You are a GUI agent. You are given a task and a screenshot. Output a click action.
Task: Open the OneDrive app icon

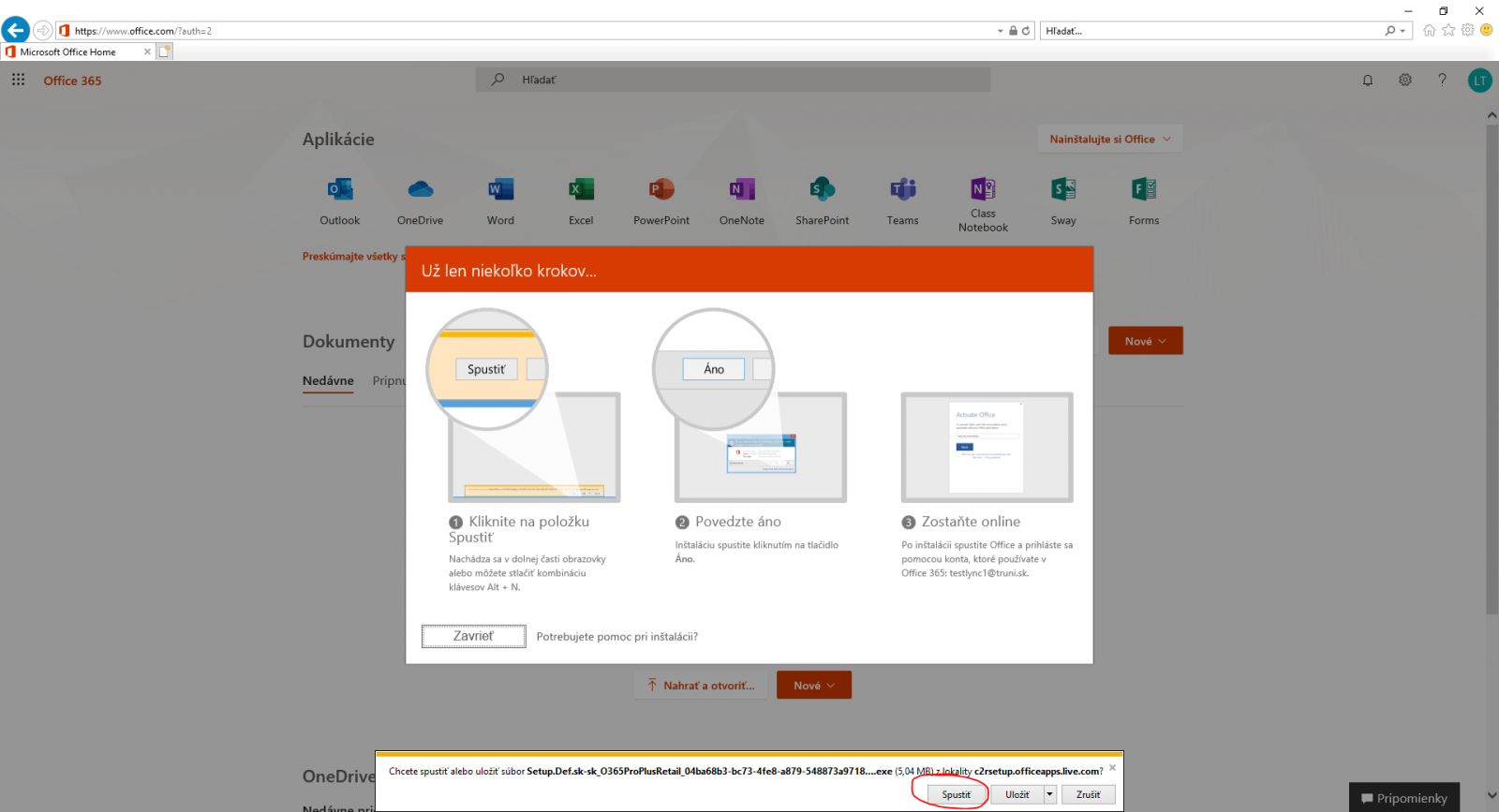tap(420, 190)
